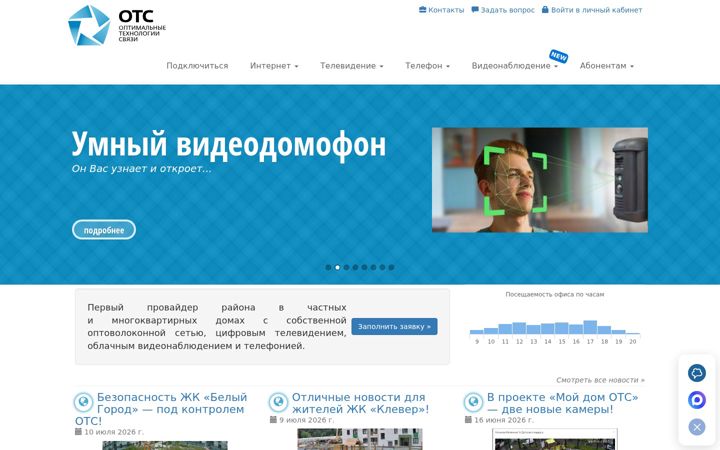Click the Умный видеодомофон banner heading

pyautogui.click(x=229, y=144)
